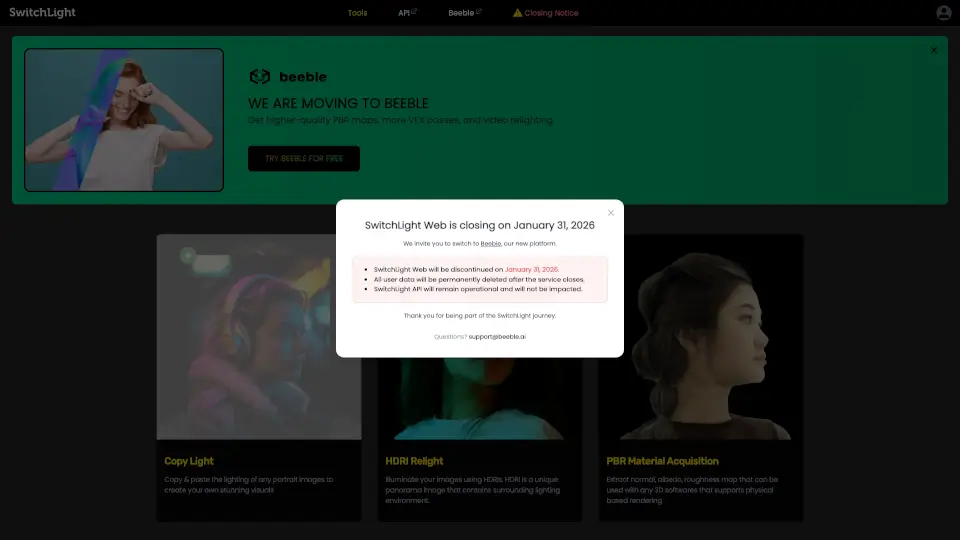Select the banner photo of the woman
960x540 pixels.
(123, 119)
